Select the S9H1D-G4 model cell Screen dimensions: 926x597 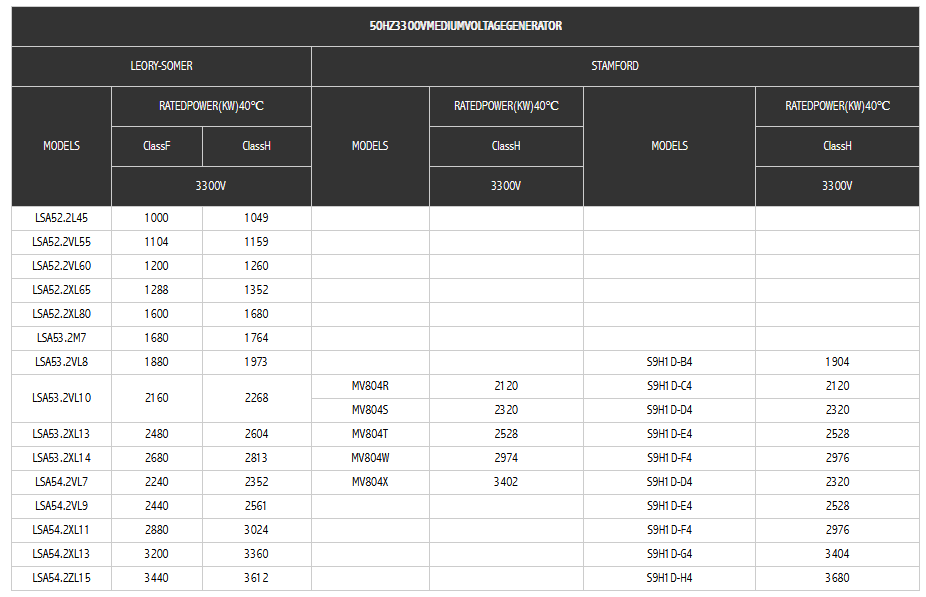(x=669, y=554)
